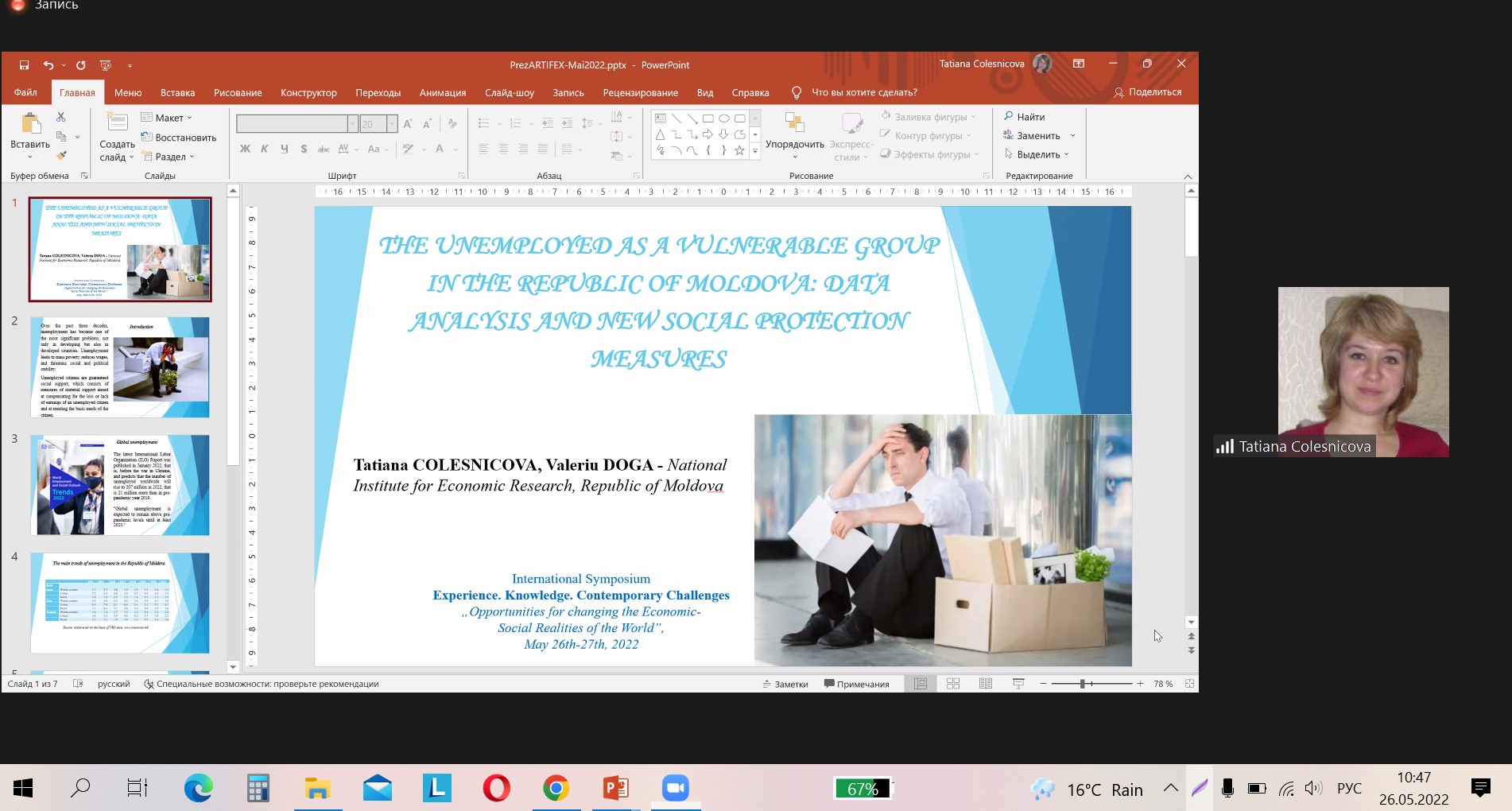Switch to the Анимация tab
The width and height of the screenshot is (1512, 811).
(442, 93)
